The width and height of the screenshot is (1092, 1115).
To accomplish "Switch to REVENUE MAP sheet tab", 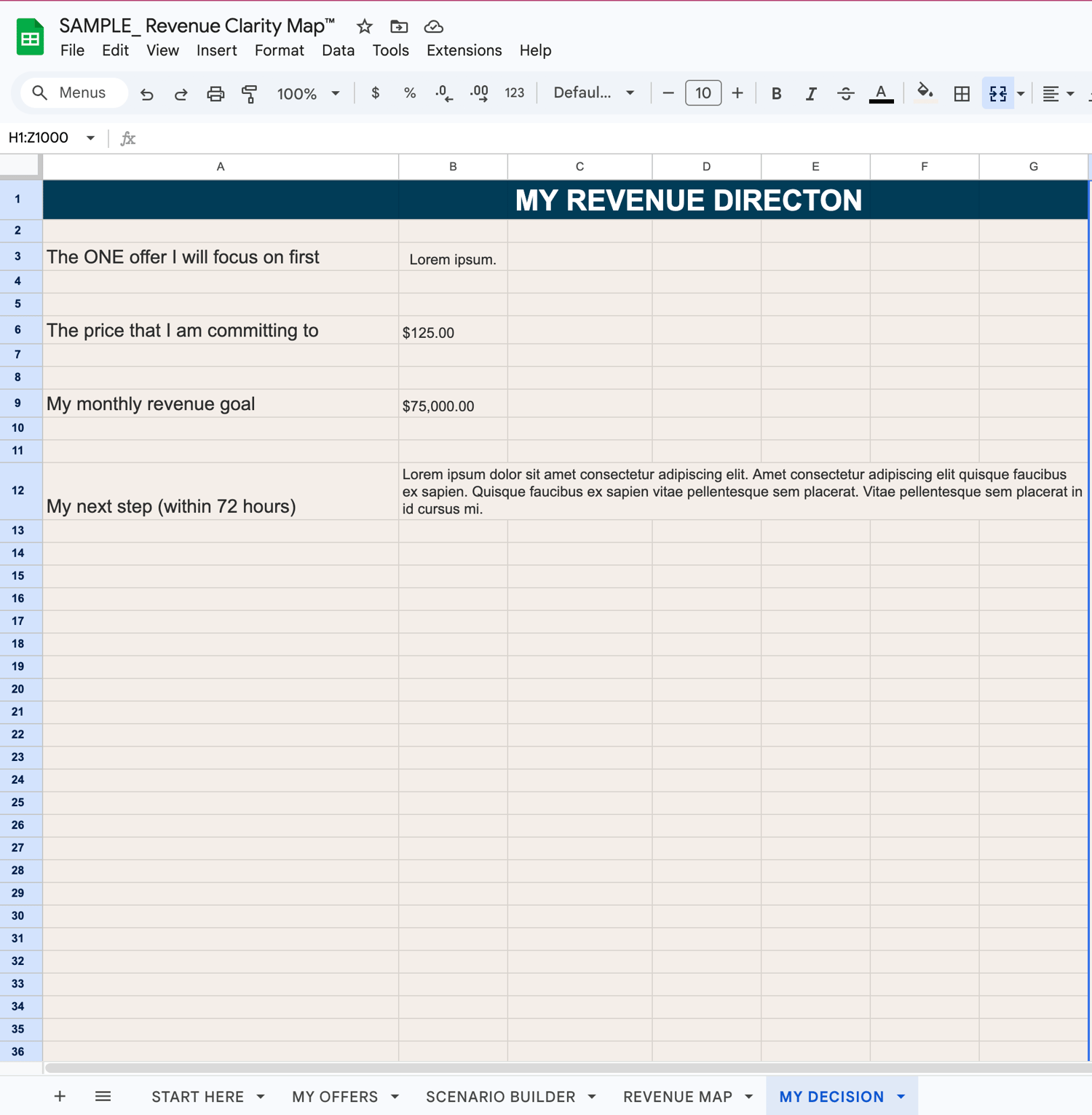I will [678, 1097].
